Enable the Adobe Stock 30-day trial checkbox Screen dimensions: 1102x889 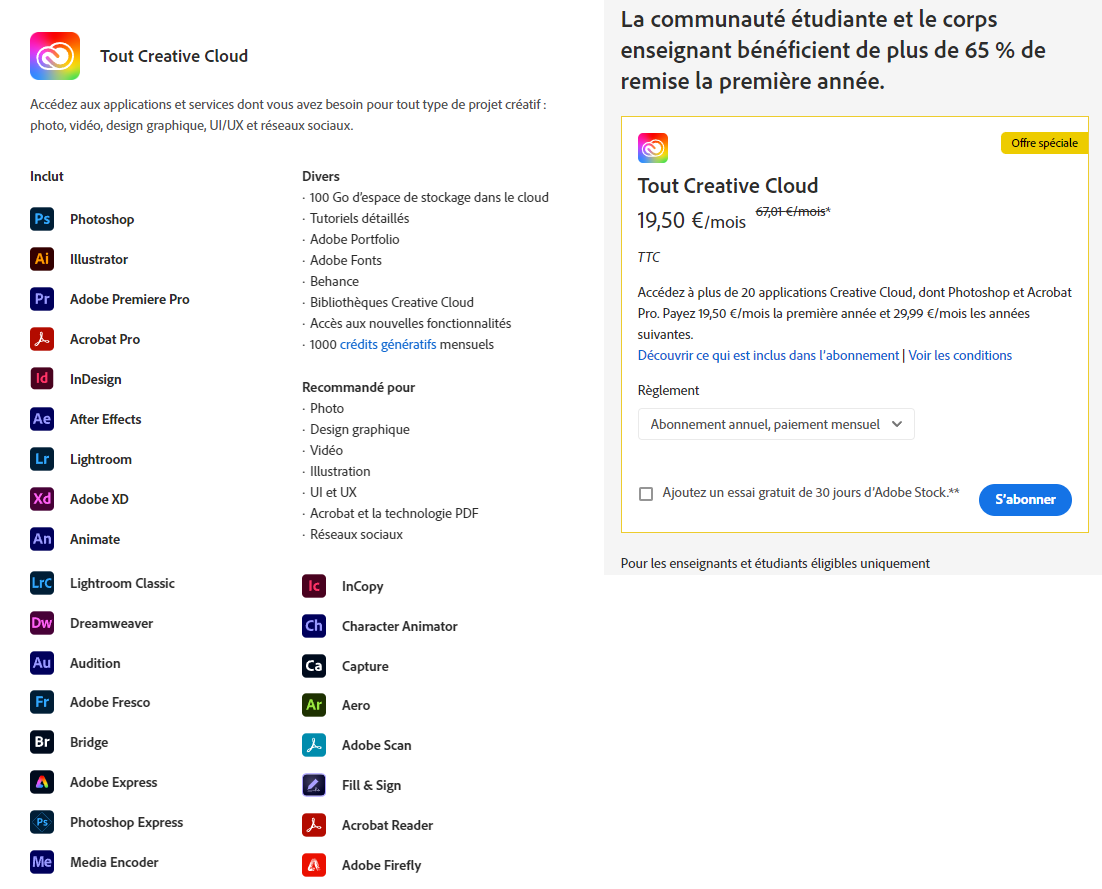[x=646, y=494]
